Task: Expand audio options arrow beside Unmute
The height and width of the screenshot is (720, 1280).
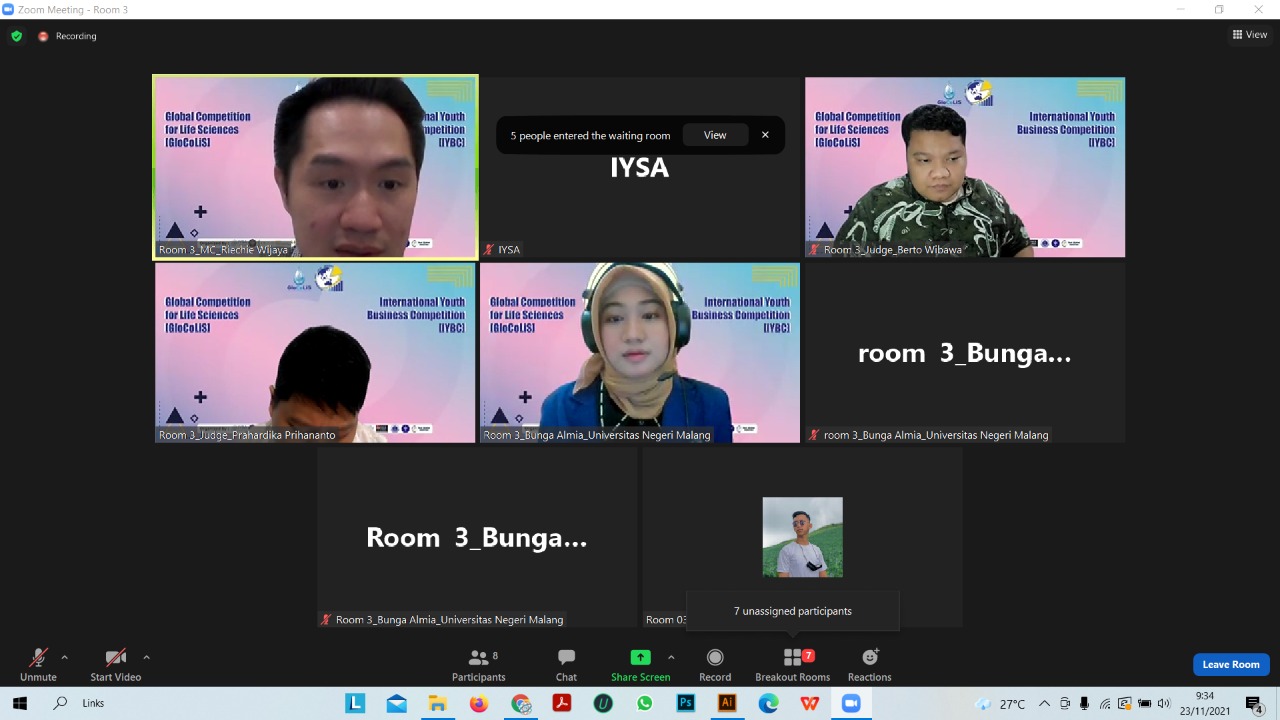Action: [65, 657]
